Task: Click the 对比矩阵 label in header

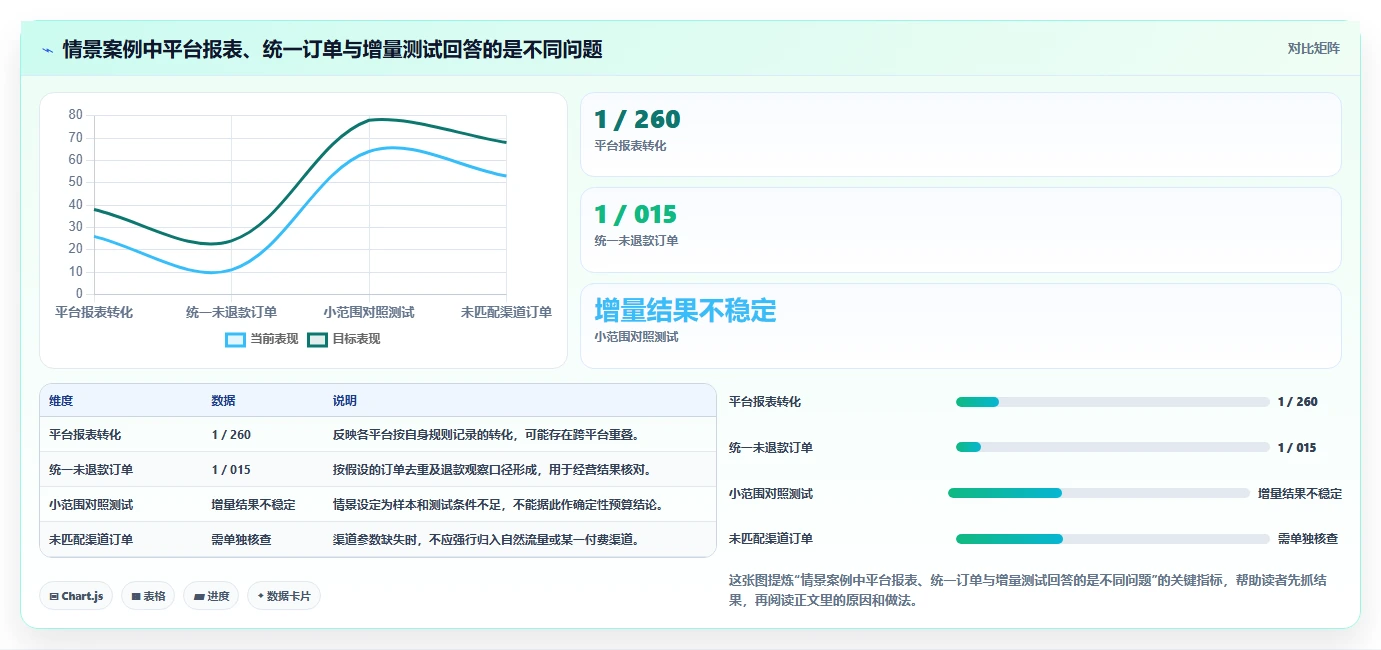Action: 1313,48
